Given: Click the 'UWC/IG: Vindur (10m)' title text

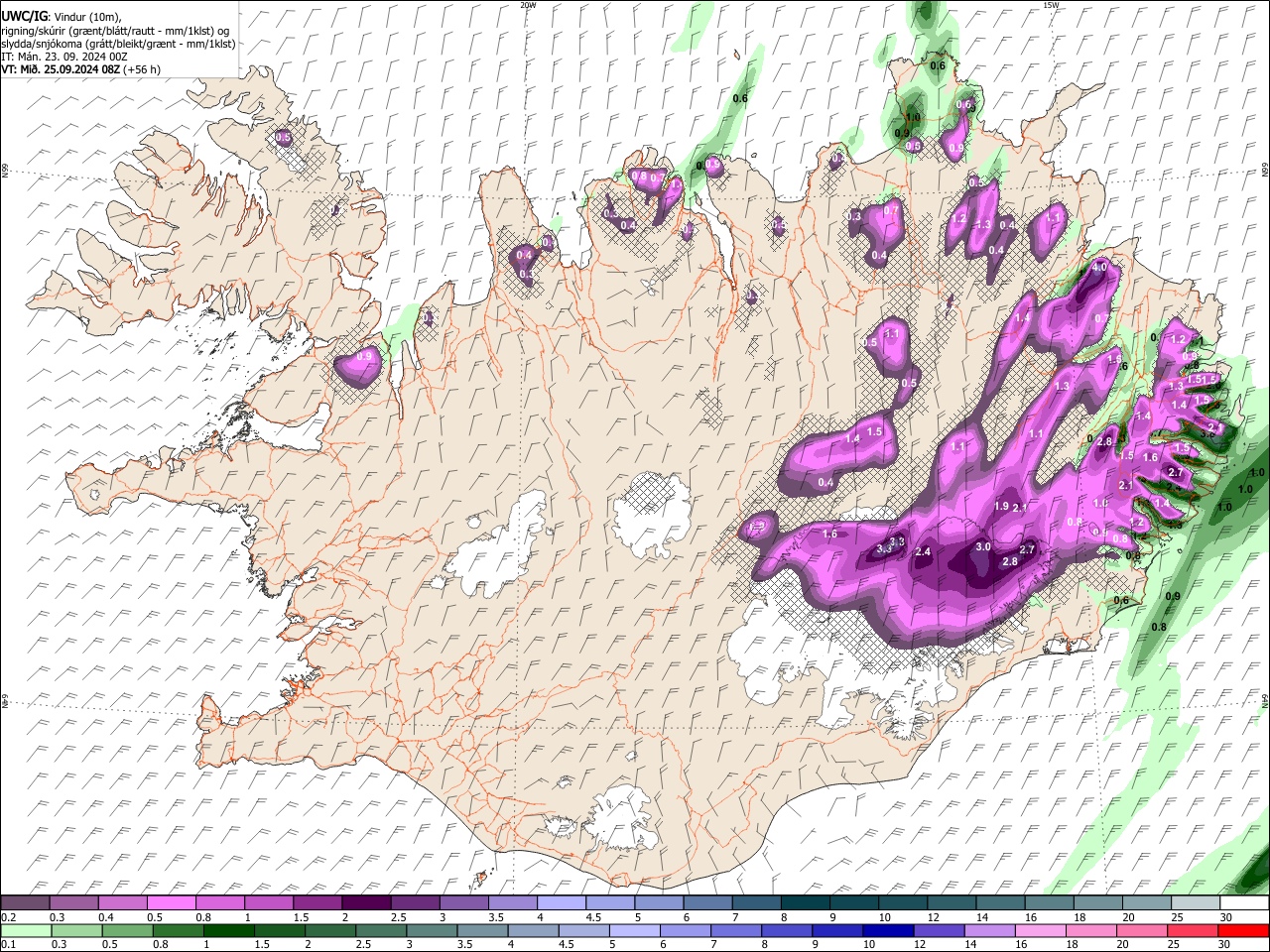Looking at the screenshot, I should pyautogui.click(x=62, y=17).
